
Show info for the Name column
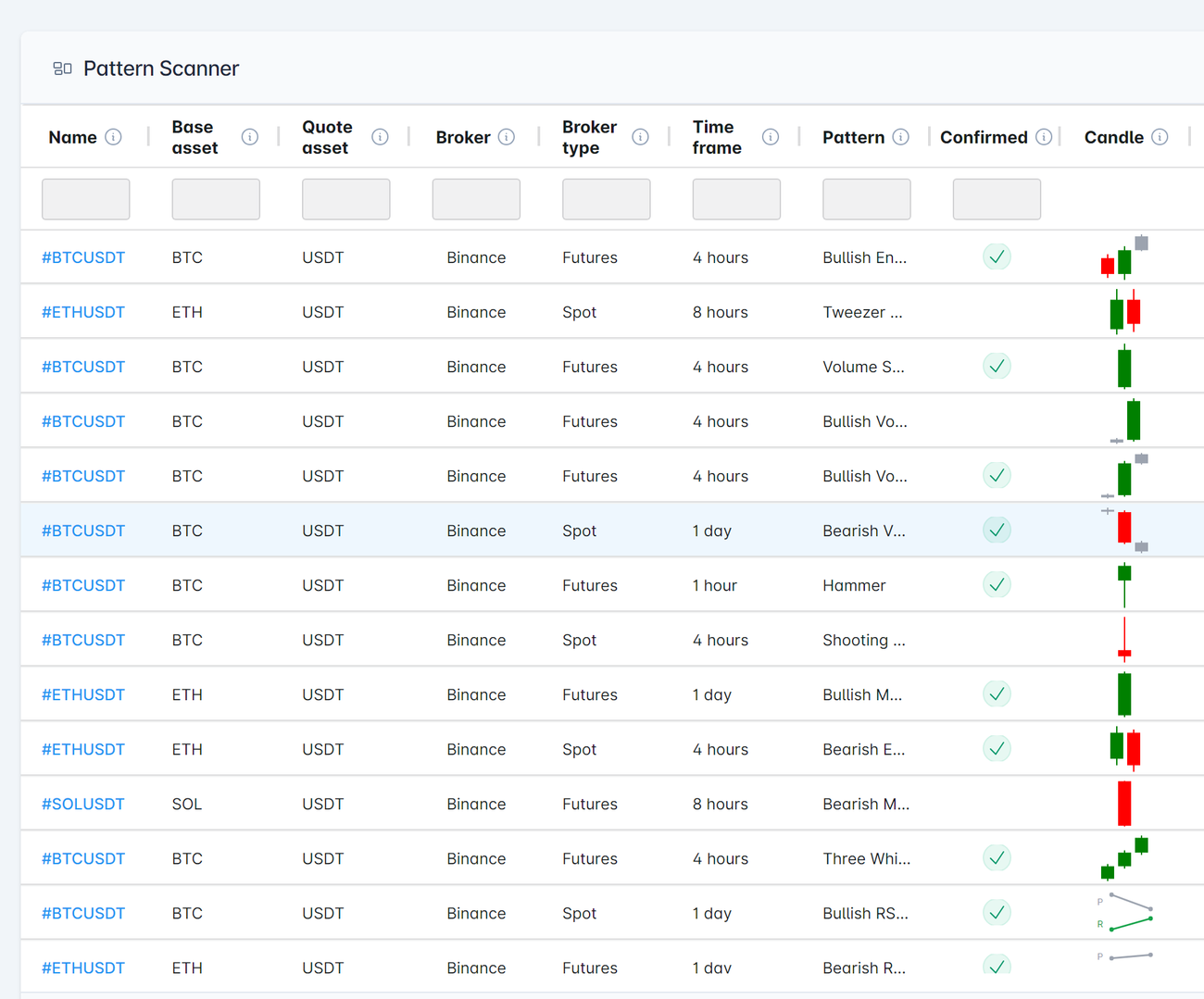113,137
